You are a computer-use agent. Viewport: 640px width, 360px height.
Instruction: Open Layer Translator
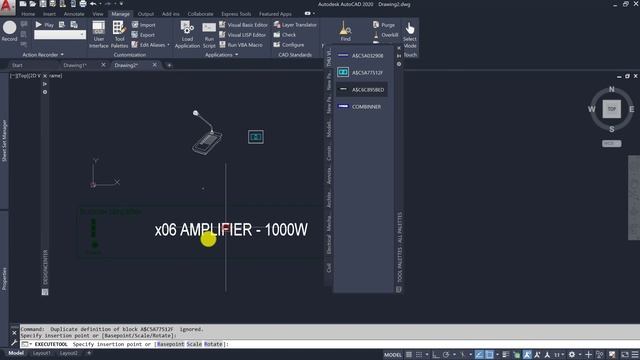[295, 25]
